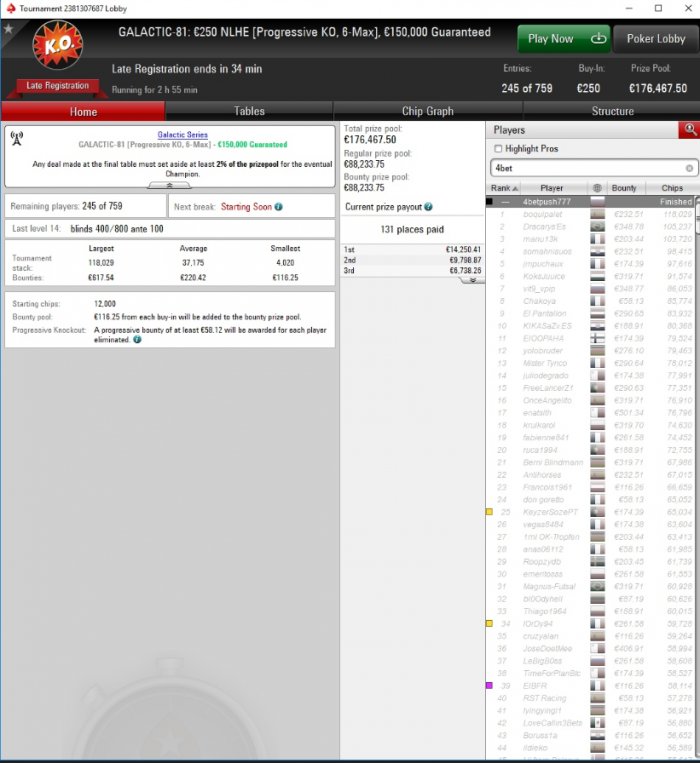Click the 2nd place payout row

pyautogui.click(x=413, y=260)
